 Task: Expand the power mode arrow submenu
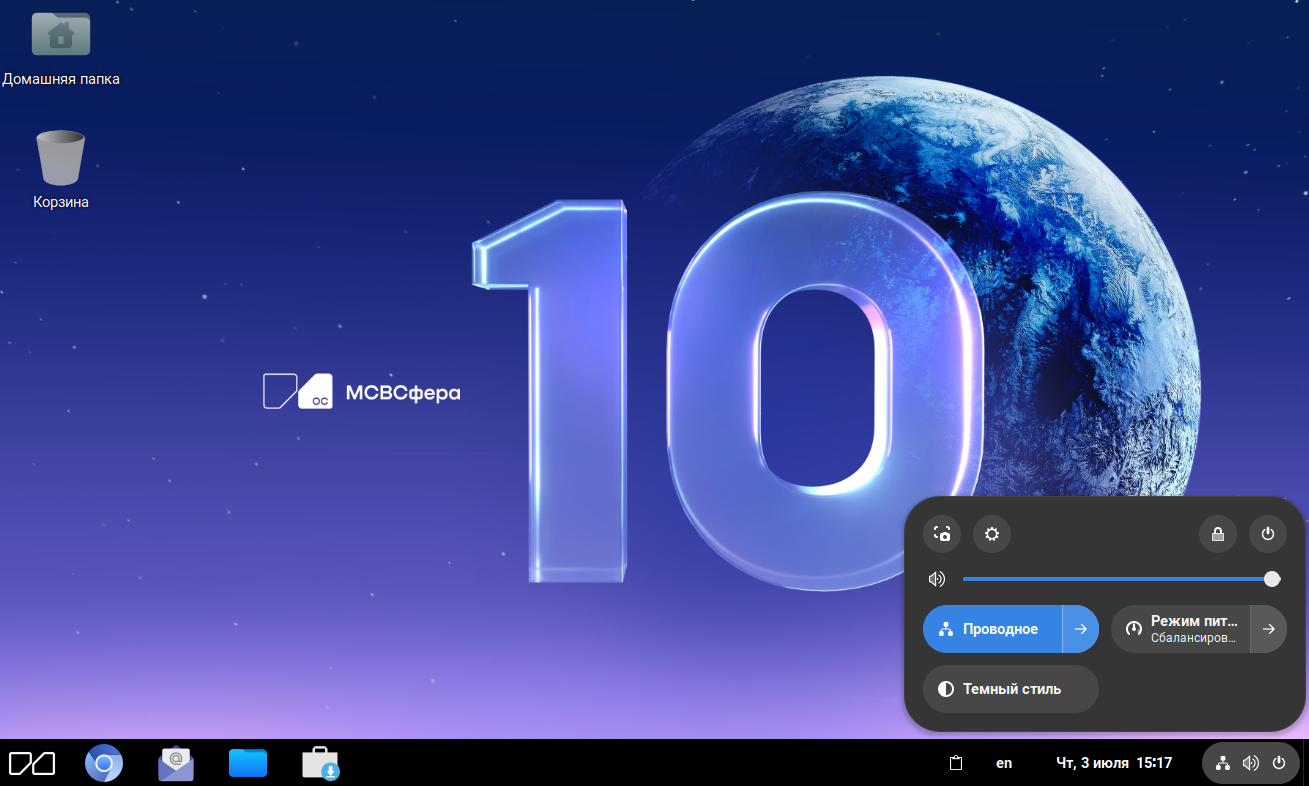tap(1268, 629)
